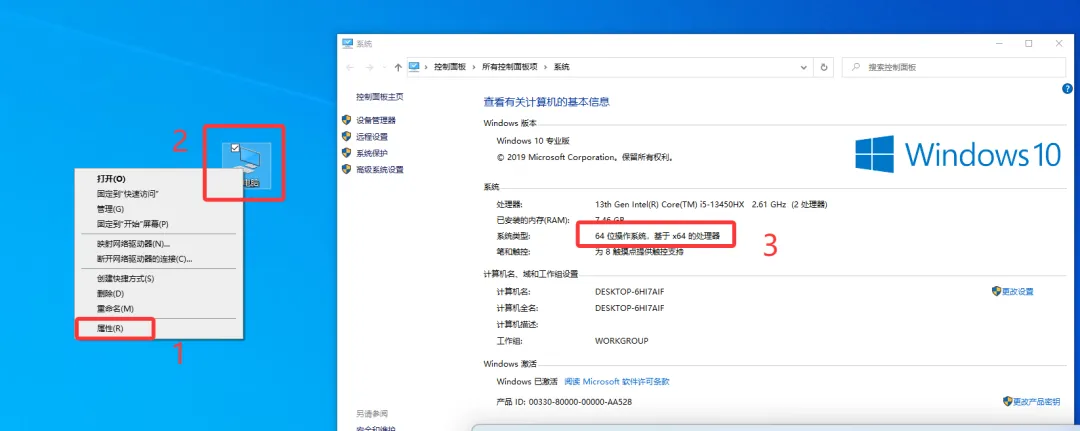Go back using the back arrow in System window
Screen dimensions: 1080x431
click(350, 67)
